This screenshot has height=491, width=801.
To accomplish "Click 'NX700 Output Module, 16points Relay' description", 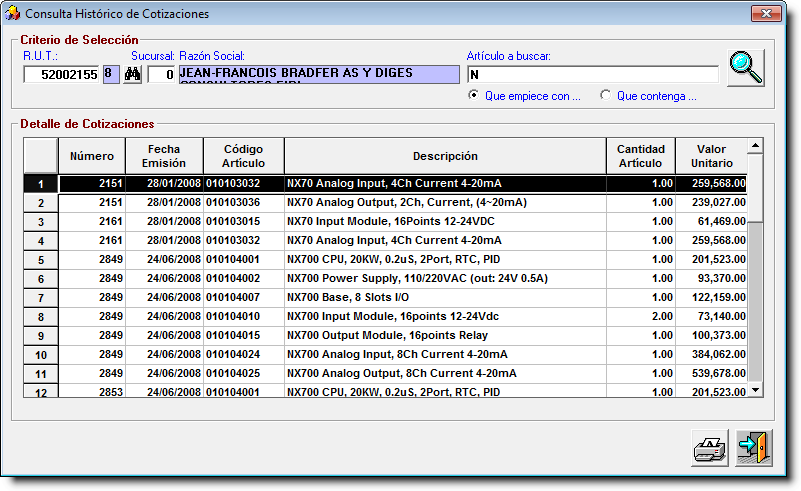I will tap(387, 335).
